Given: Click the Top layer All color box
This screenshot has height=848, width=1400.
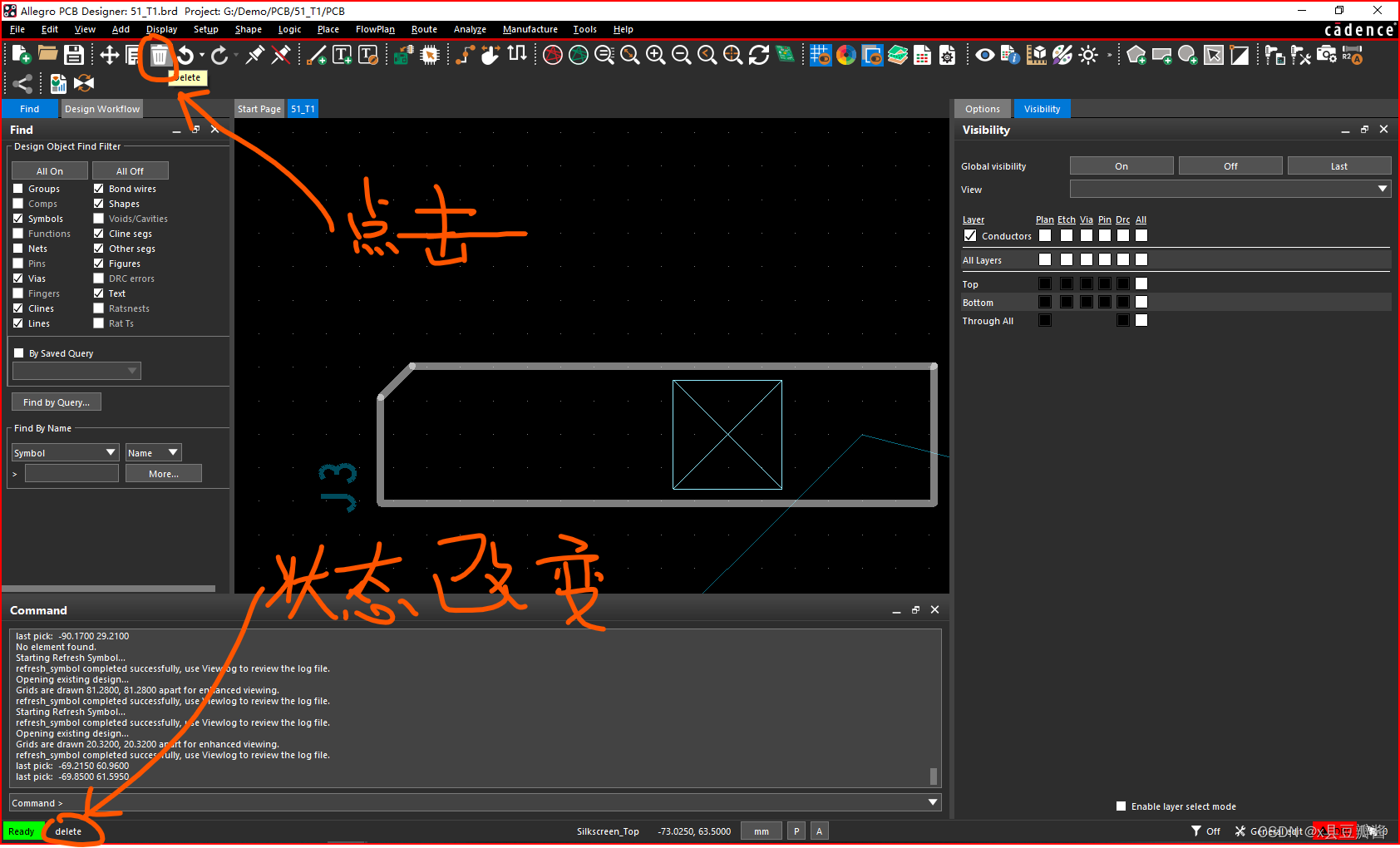Looking at the screenshot, I should coord(1141,284).
